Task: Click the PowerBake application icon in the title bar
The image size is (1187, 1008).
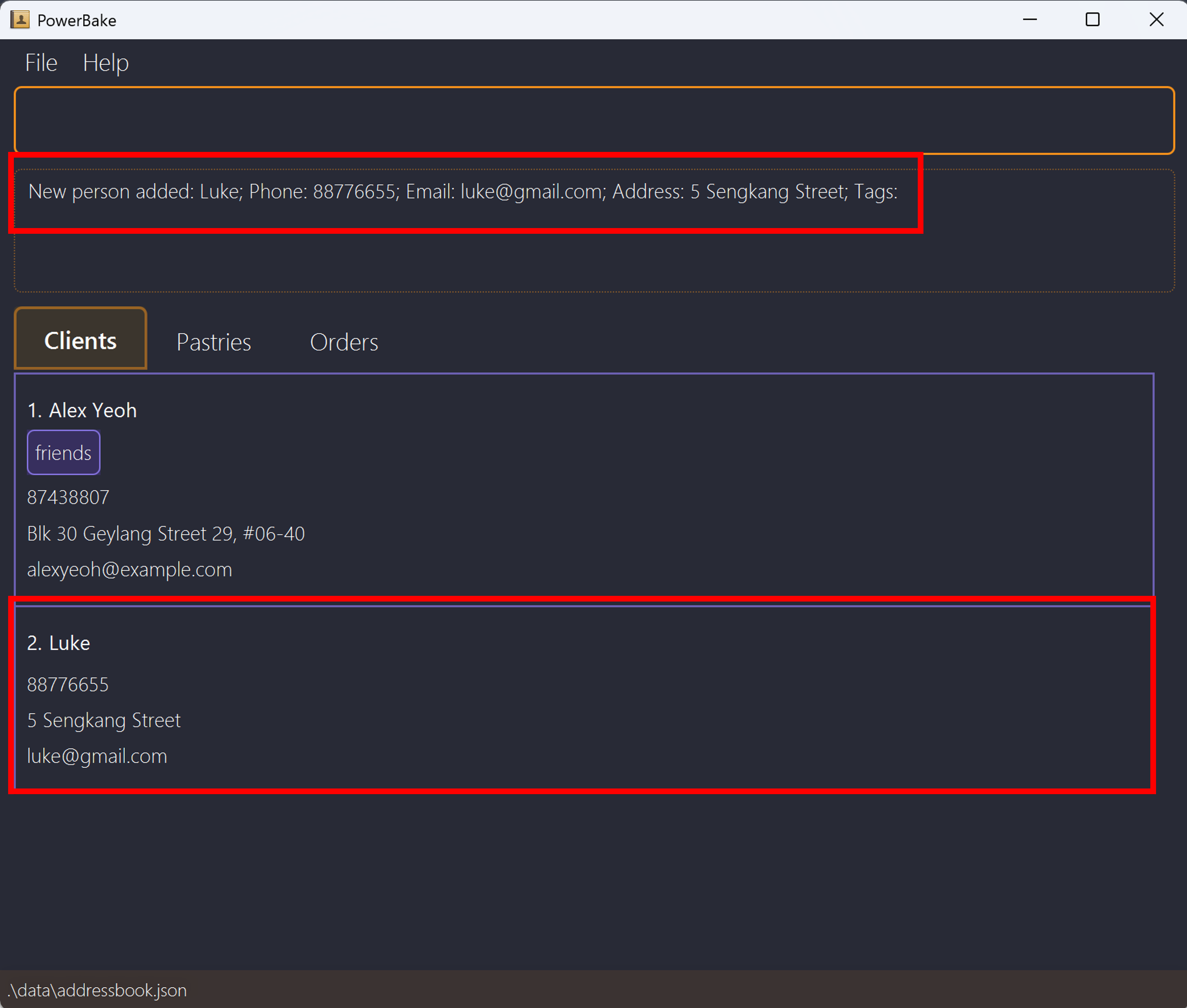Action: tap(21, 20)
